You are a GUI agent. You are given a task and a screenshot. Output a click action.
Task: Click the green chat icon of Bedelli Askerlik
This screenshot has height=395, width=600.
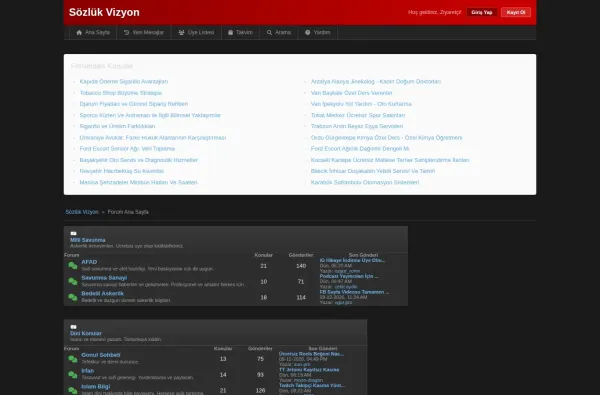73,297
